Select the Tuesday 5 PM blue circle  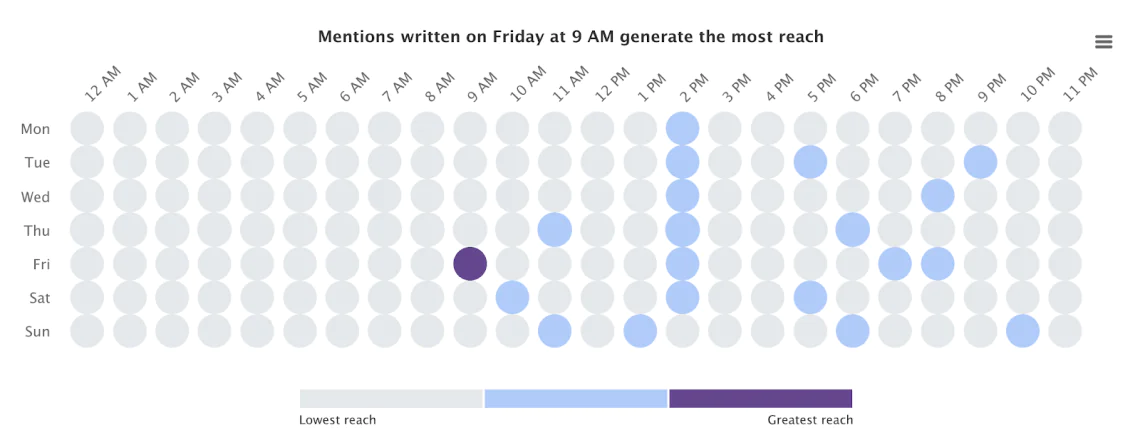tap(810, 162)
